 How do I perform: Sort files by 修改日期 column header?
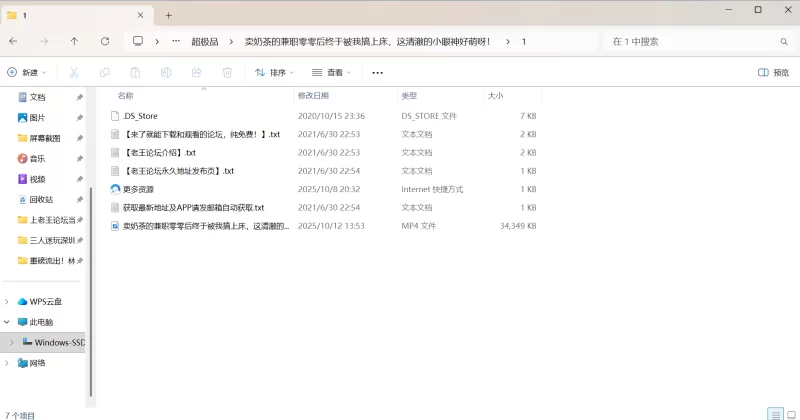tap(313, 96)
